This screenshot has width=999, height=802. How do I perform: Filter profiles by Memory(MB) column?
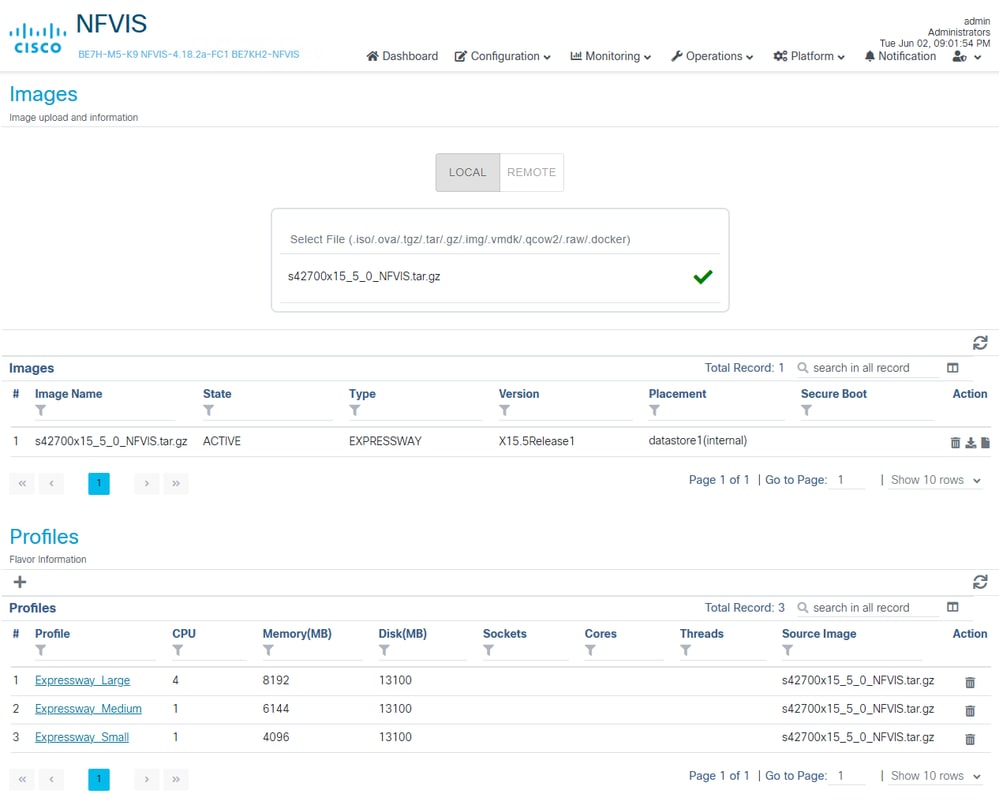coord(268,650)
